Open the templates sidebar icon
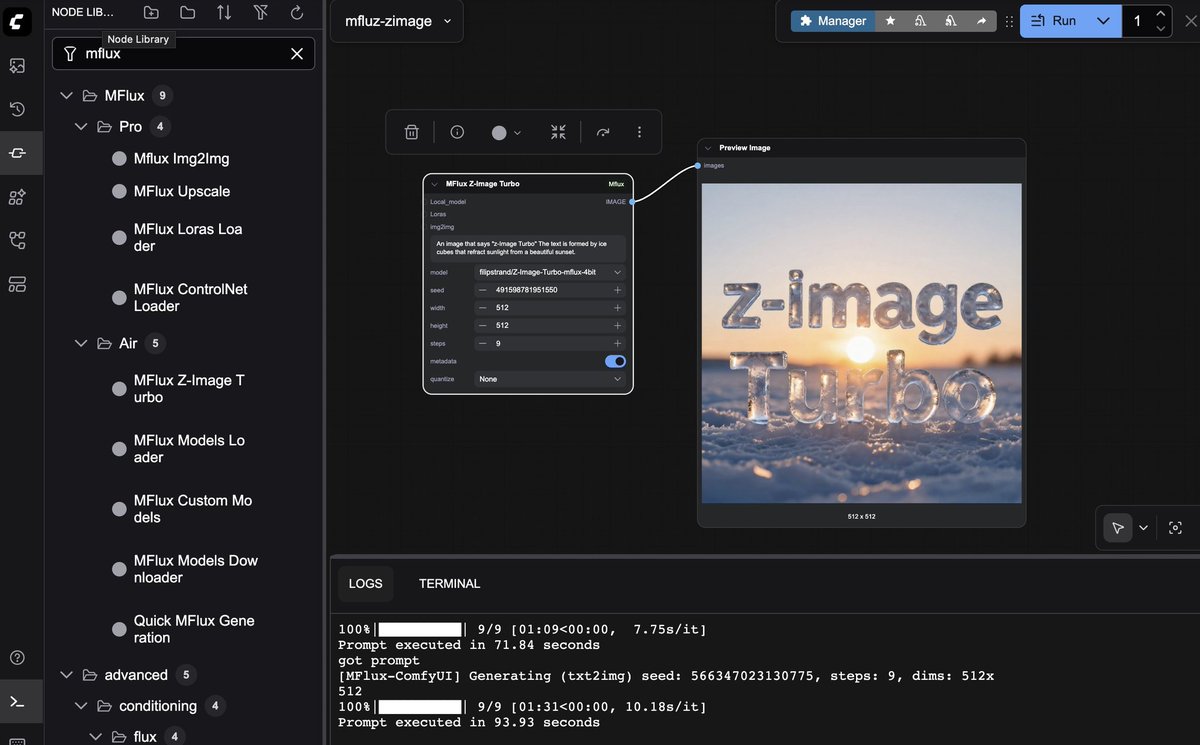 pos(18,285)
